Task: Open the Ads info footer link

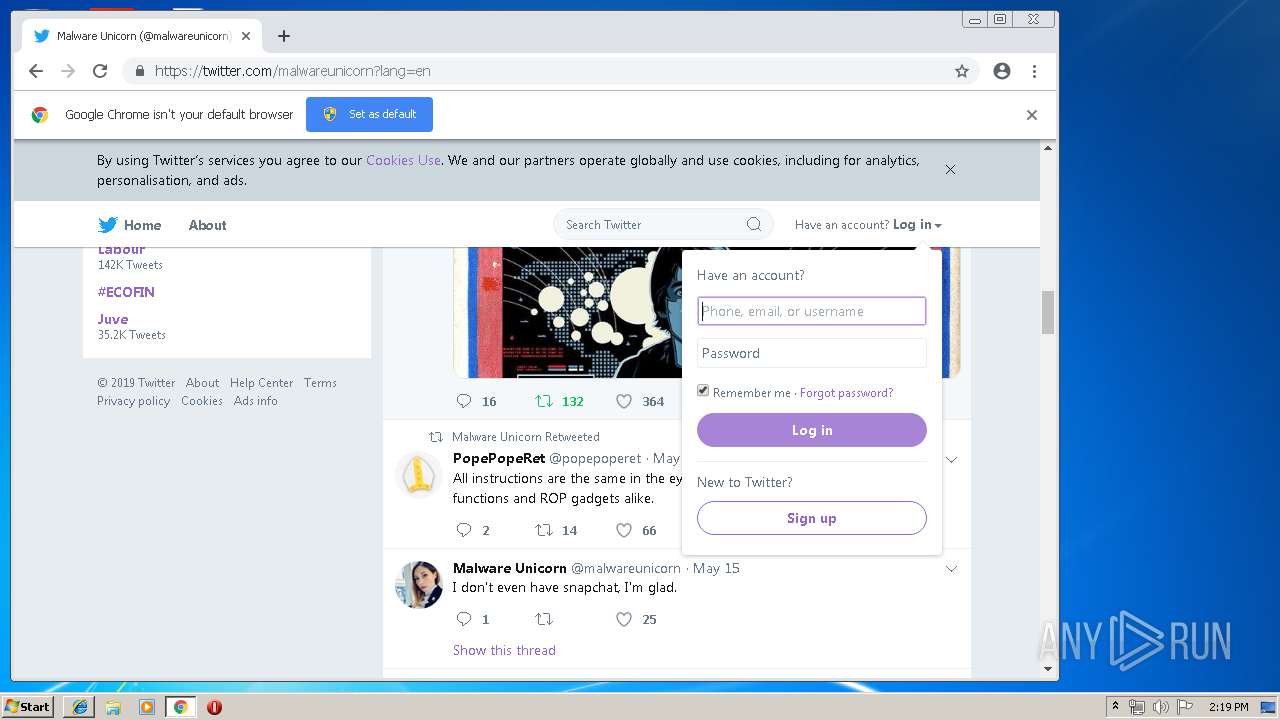Action: 255,401
